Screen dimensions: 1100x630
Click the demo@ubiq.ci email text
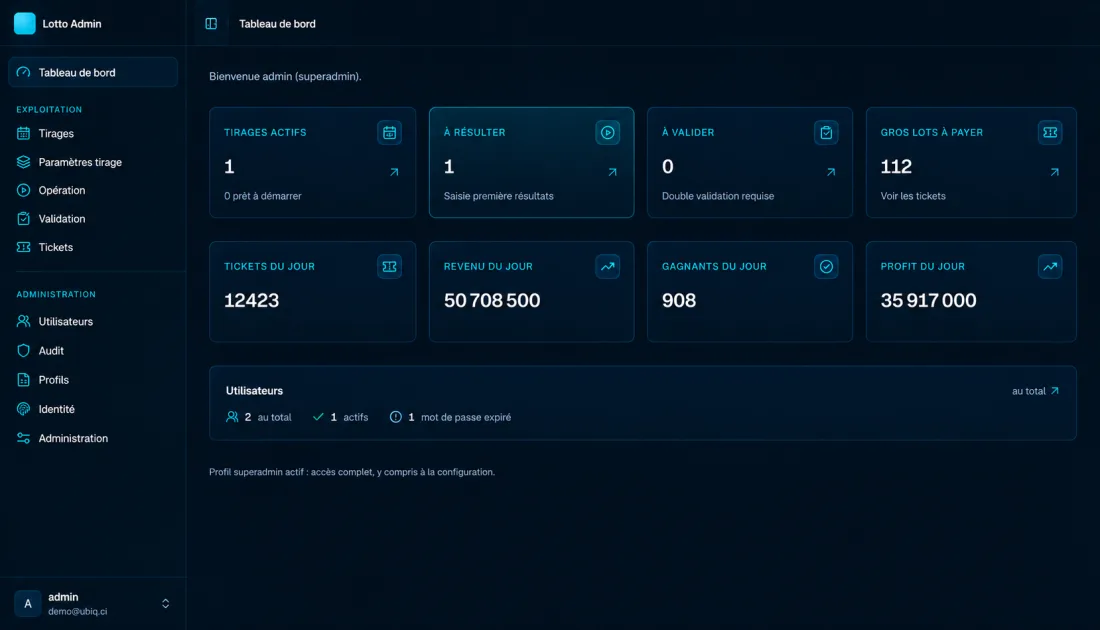coord(78,611)
